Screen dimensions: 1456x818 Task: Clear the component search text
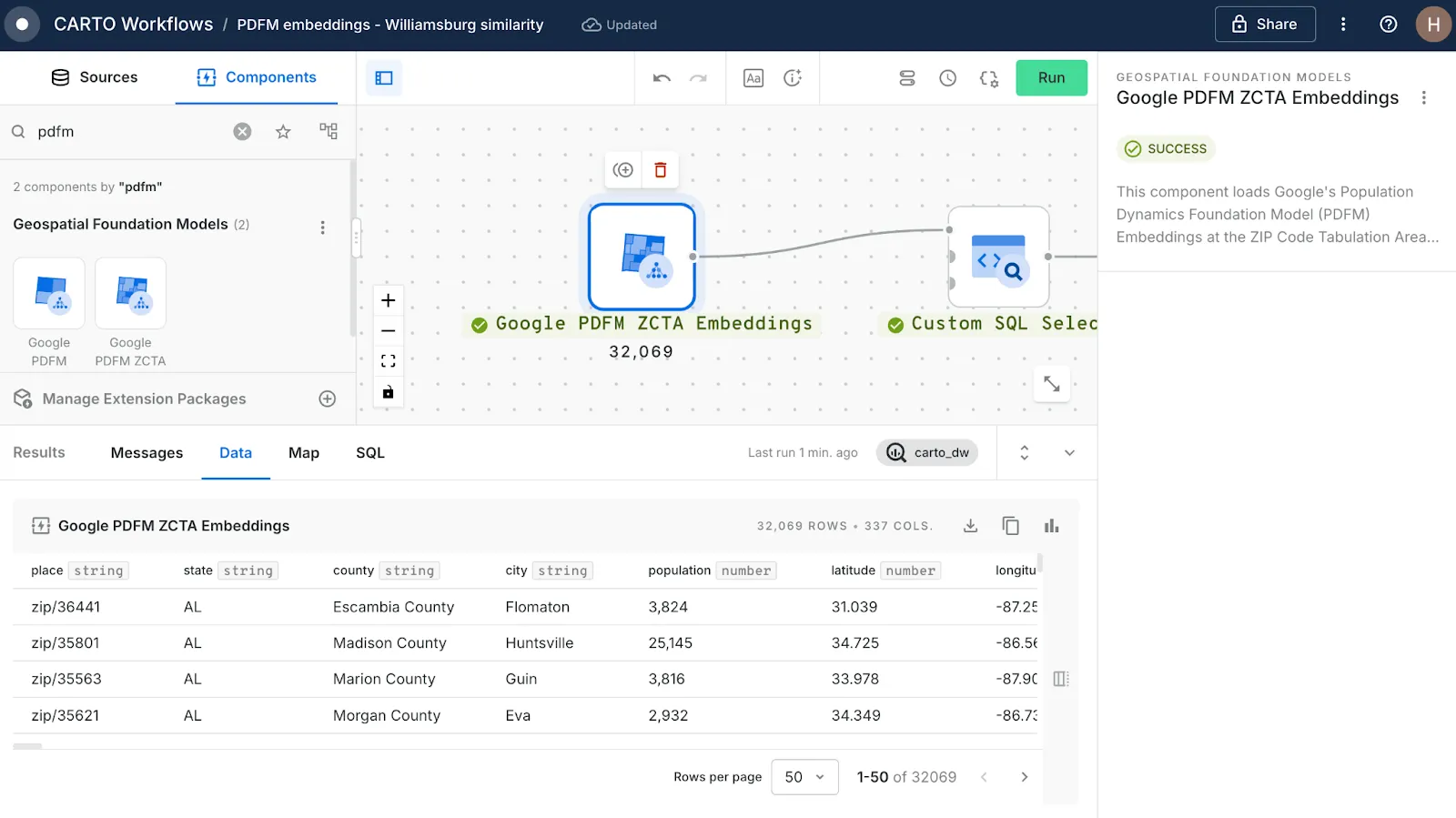click(x=242, y=132)
